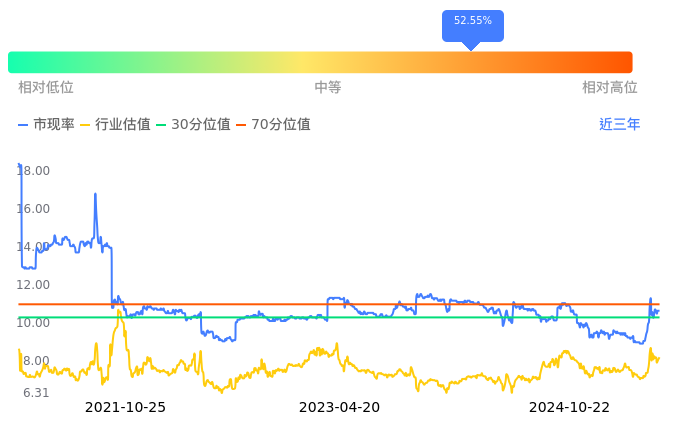Click the yellow 行业估值 legend line marker
This screenshot has height=442, width=686.
(85, 125)
